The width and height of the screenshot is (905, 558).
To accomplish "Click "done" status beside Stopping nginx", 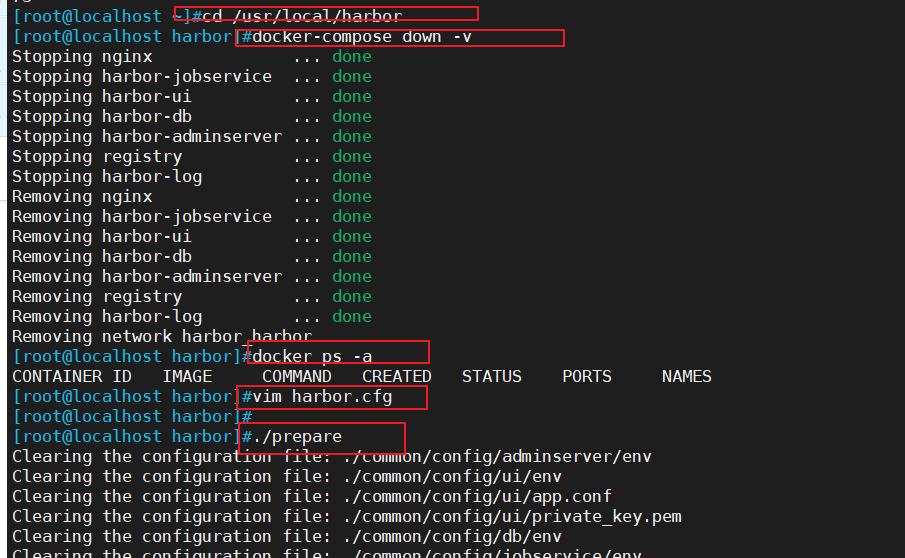I will pos(352,57).
